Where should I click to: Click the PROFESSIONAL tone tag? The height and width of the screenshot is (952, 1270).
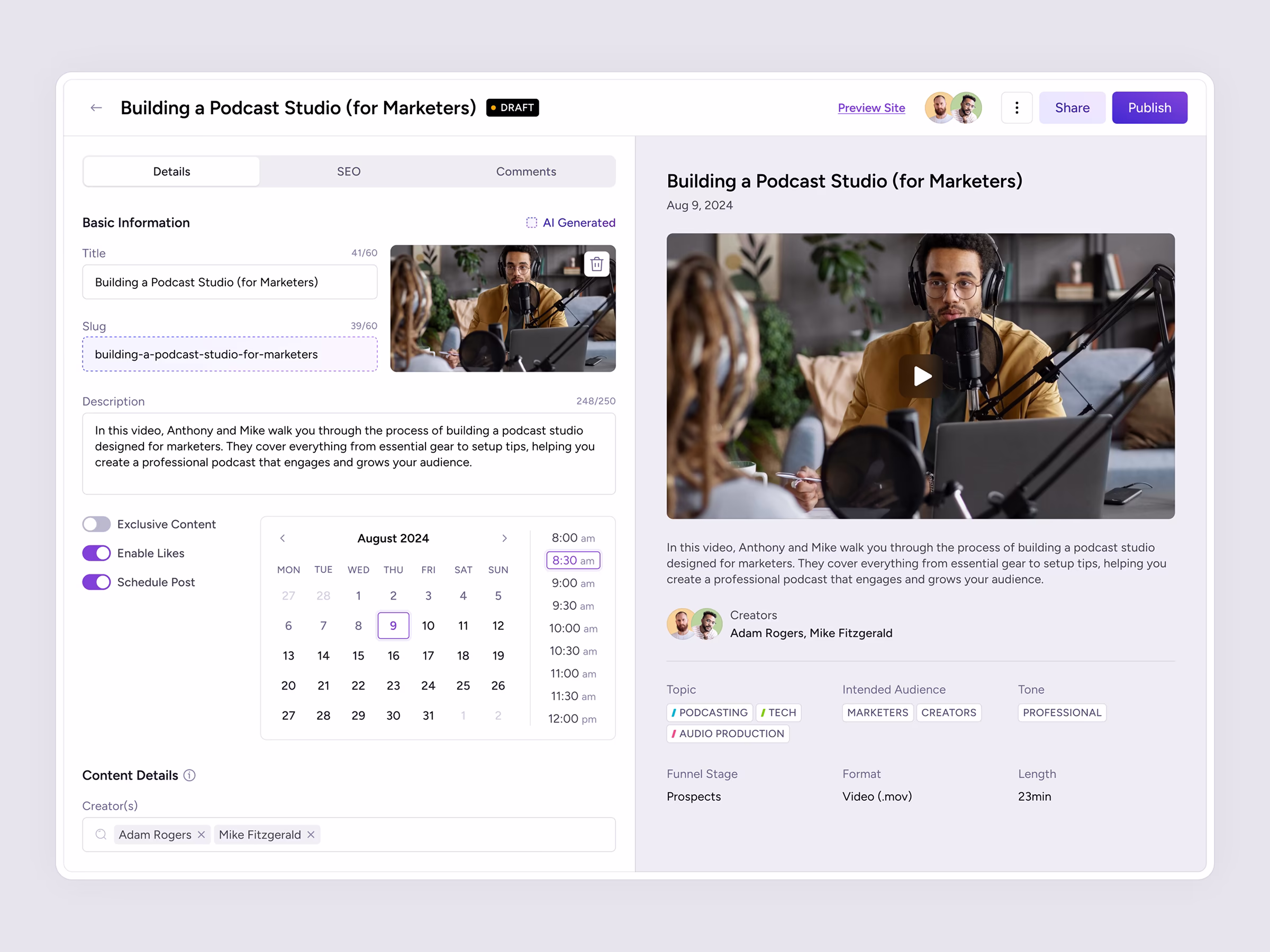(1062, 712)
